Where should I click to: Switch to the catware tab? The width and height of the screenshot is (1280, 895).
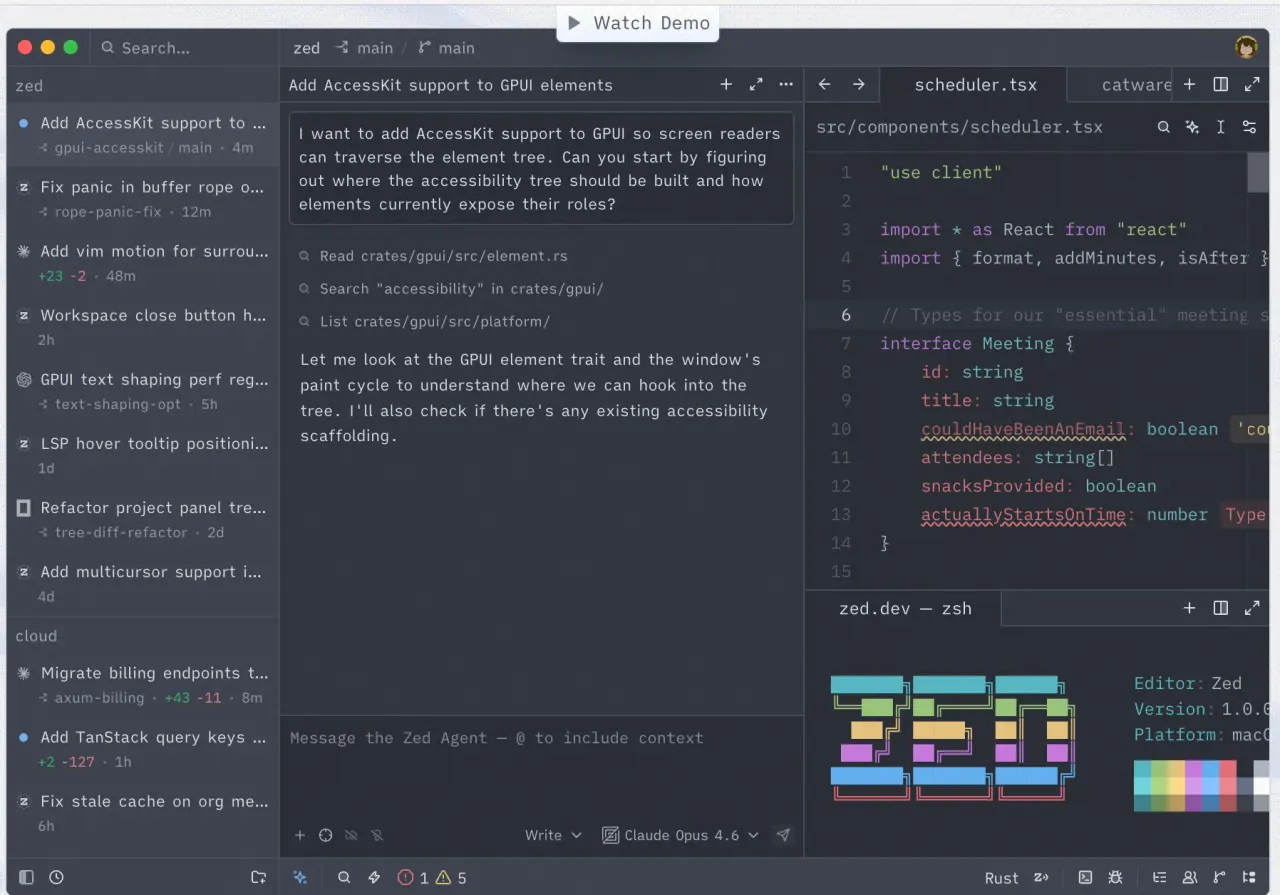point(1122,85)
